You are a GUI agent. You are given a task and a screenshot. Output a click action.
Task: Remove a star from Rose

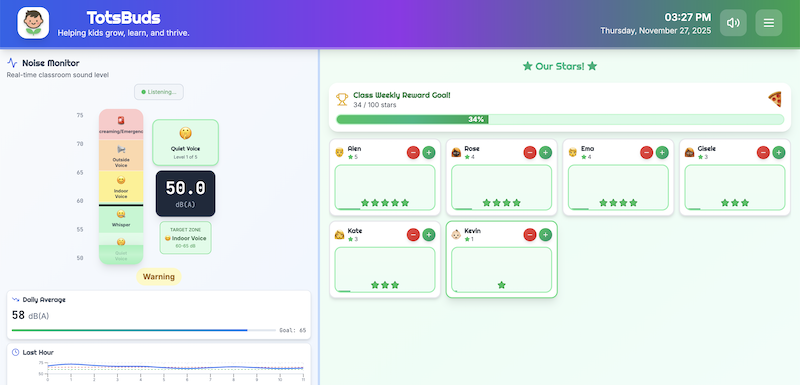[x=530, y=152]
